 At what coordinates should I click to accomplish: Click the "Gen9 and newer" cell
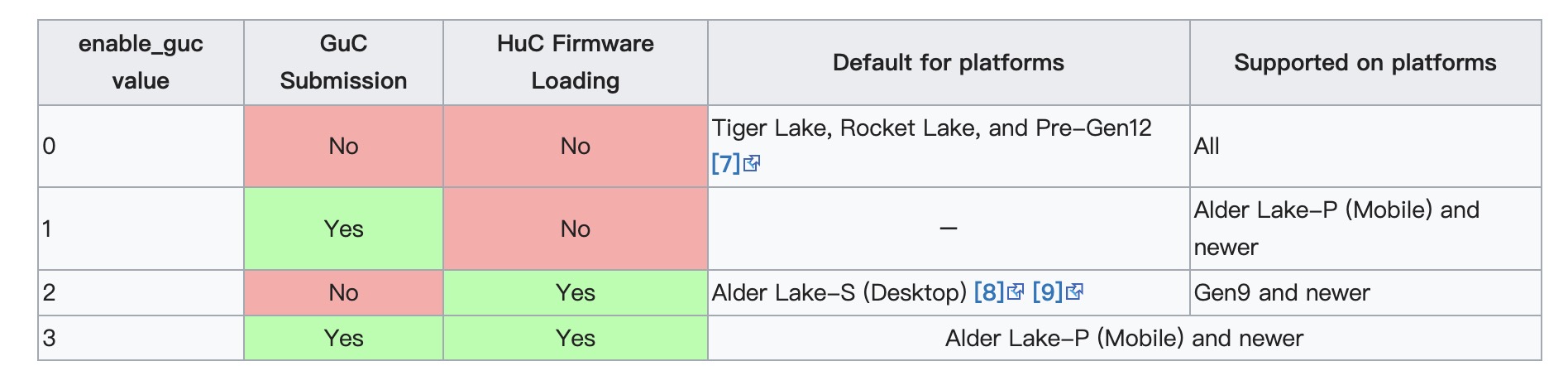(1281, 292)
